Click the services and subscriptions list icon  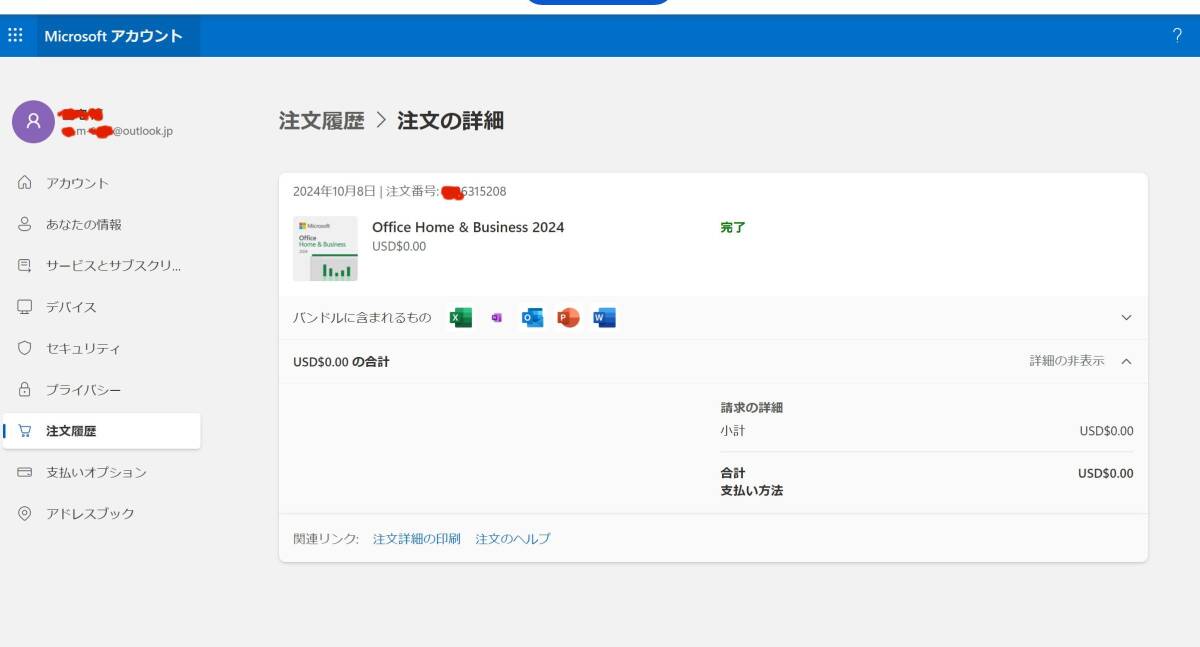coord(25,265)
